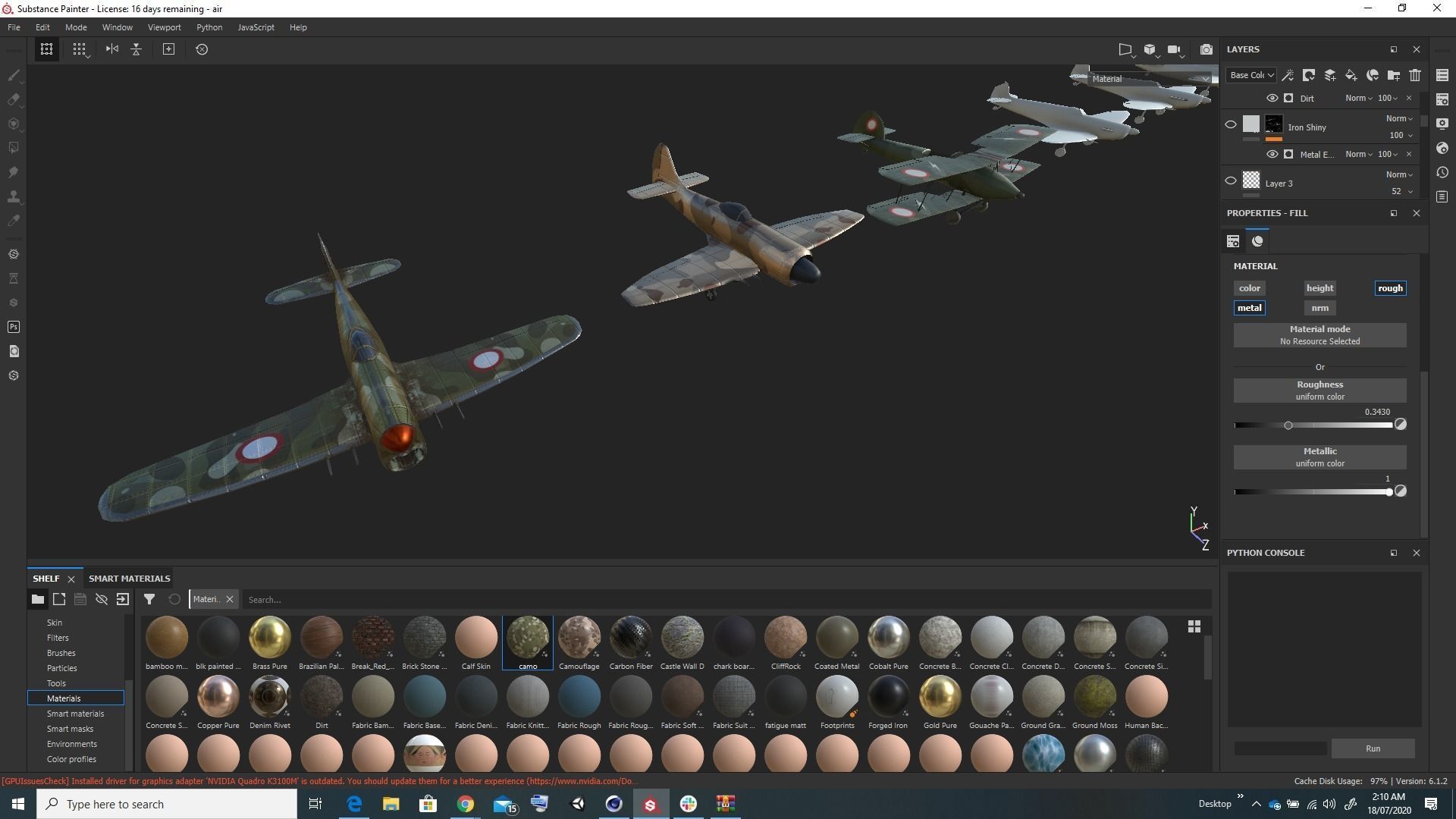Open the Viewport menu
1456x819 pixels.
pos(164,27)
